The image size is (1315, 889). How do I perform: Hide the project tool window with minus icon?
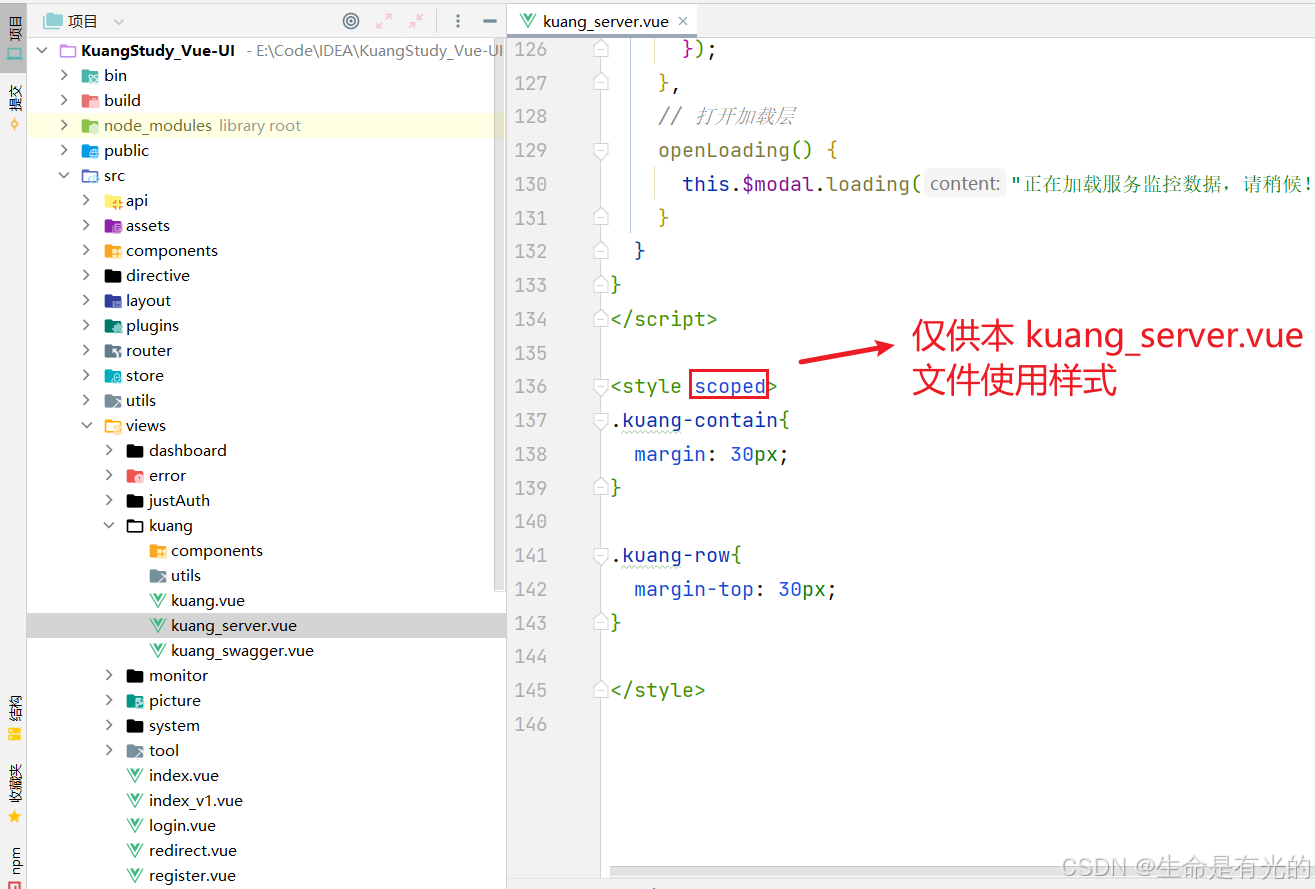point(489,21)
